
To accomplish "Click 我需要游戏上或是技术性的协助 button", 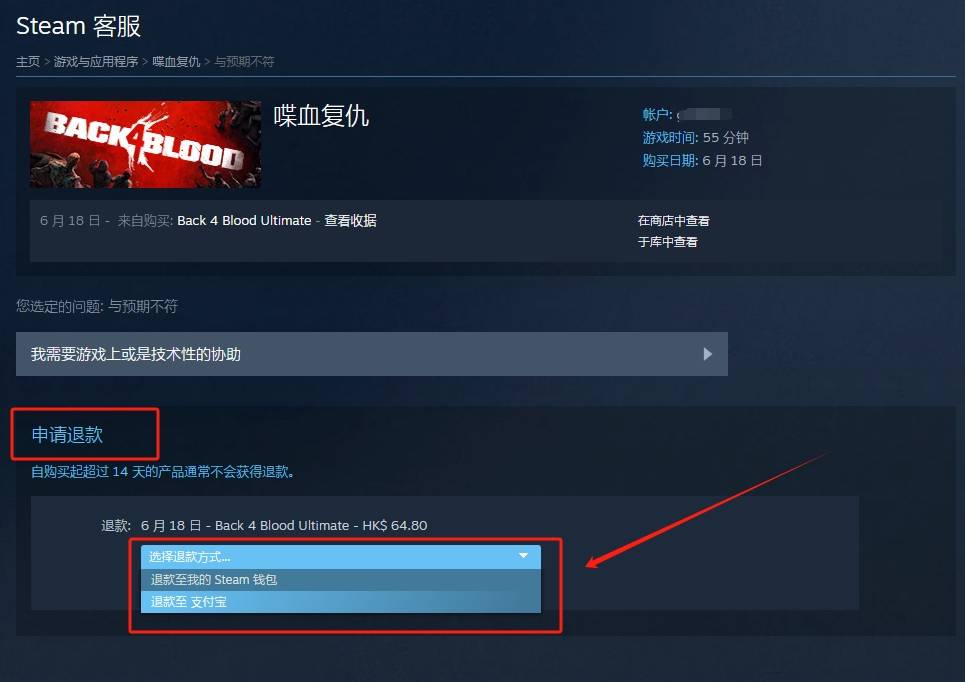I will point(372,354).
